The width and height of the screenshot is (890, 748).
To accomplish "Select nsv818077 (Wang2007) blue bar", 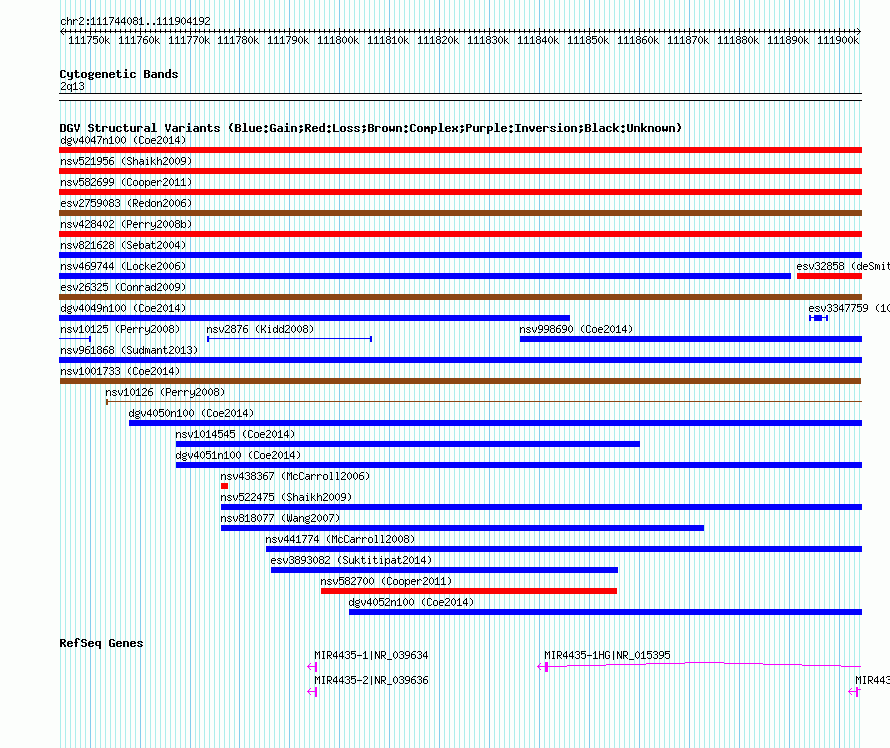I will point(463,528).
